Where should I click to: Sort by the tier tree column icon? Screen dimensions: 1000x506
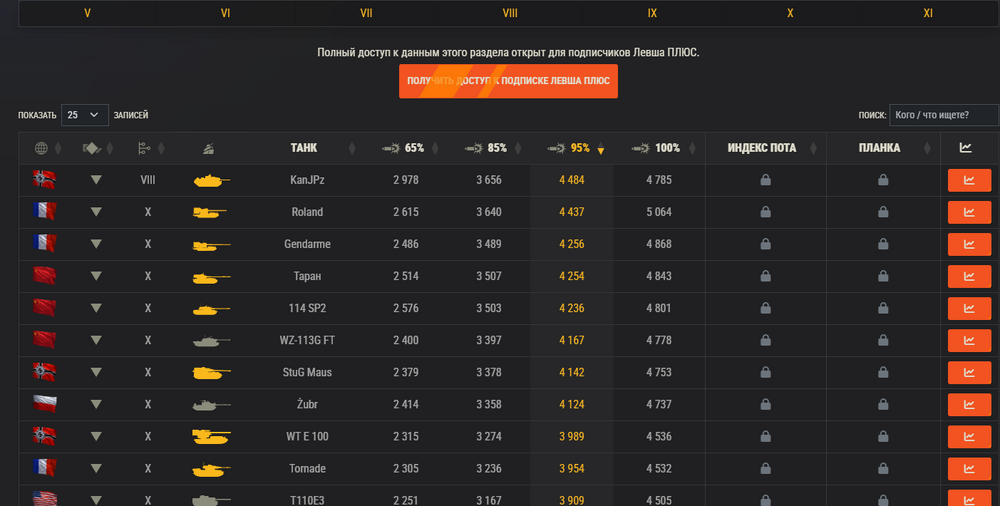144,149
